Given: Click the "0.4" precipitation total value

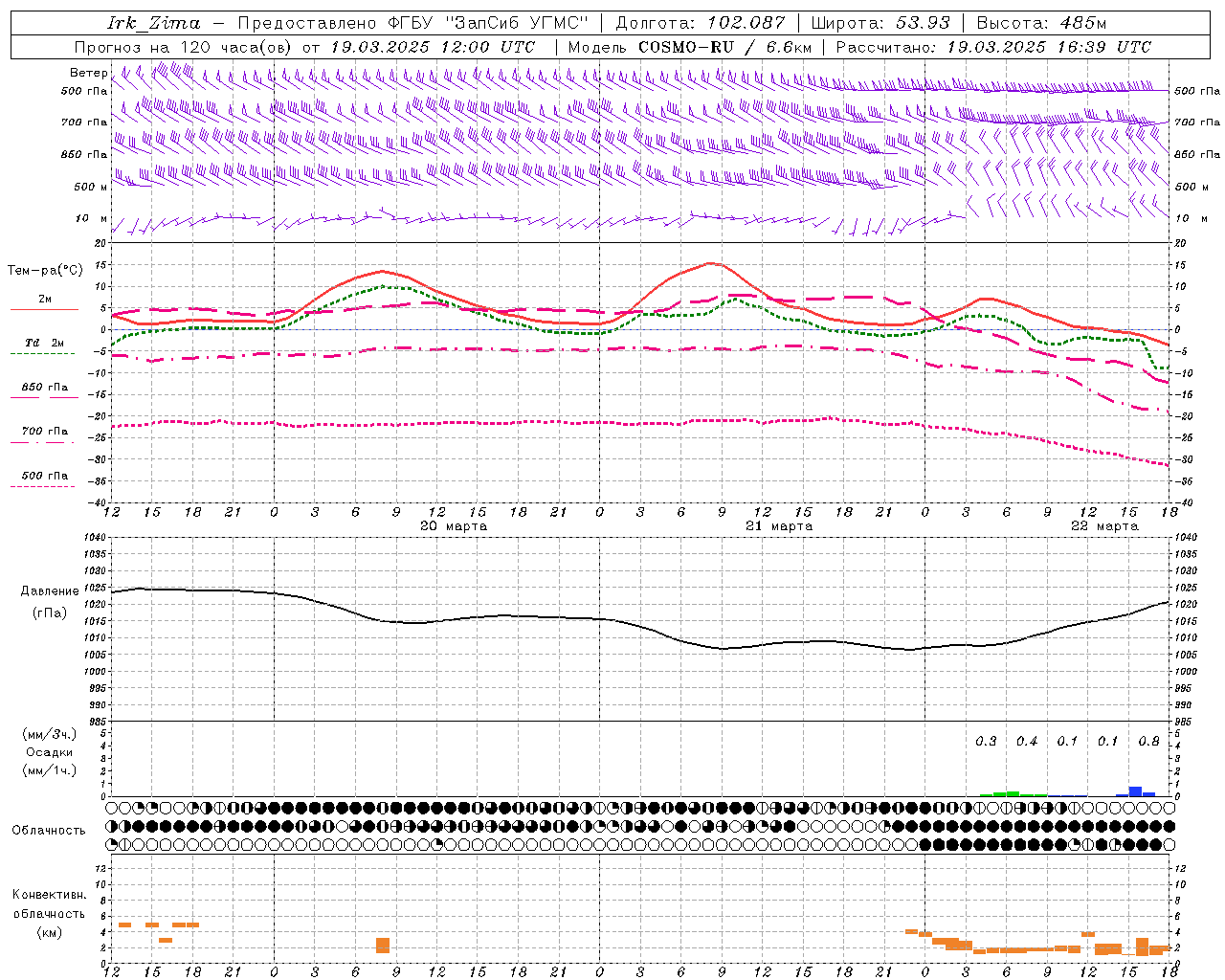Looking at the screenshot, I should tap(1027, 742).
